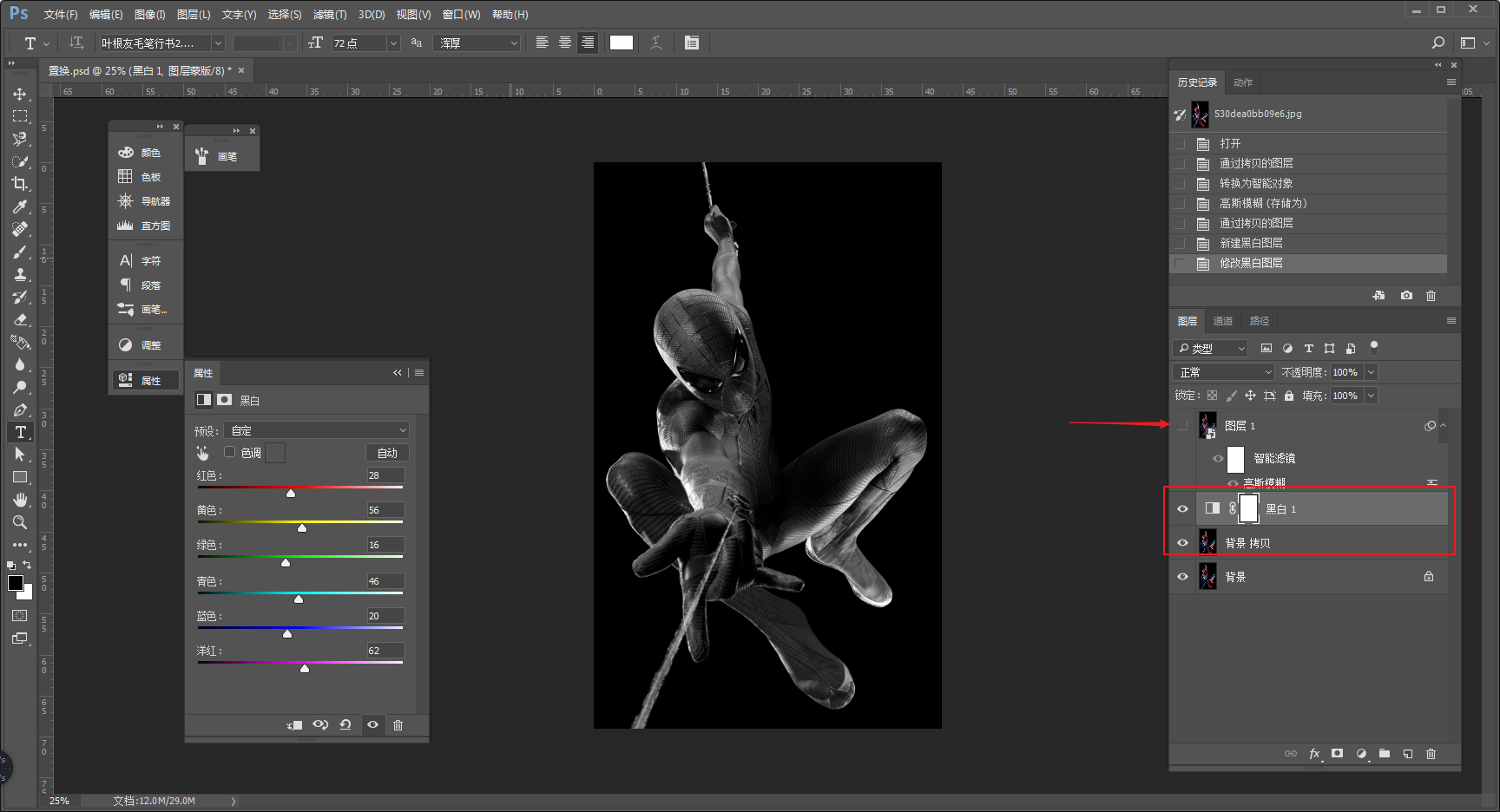1500x812 pixels.
Task: Select the Eyedropper tool
Action: click(x=19, y=206)
